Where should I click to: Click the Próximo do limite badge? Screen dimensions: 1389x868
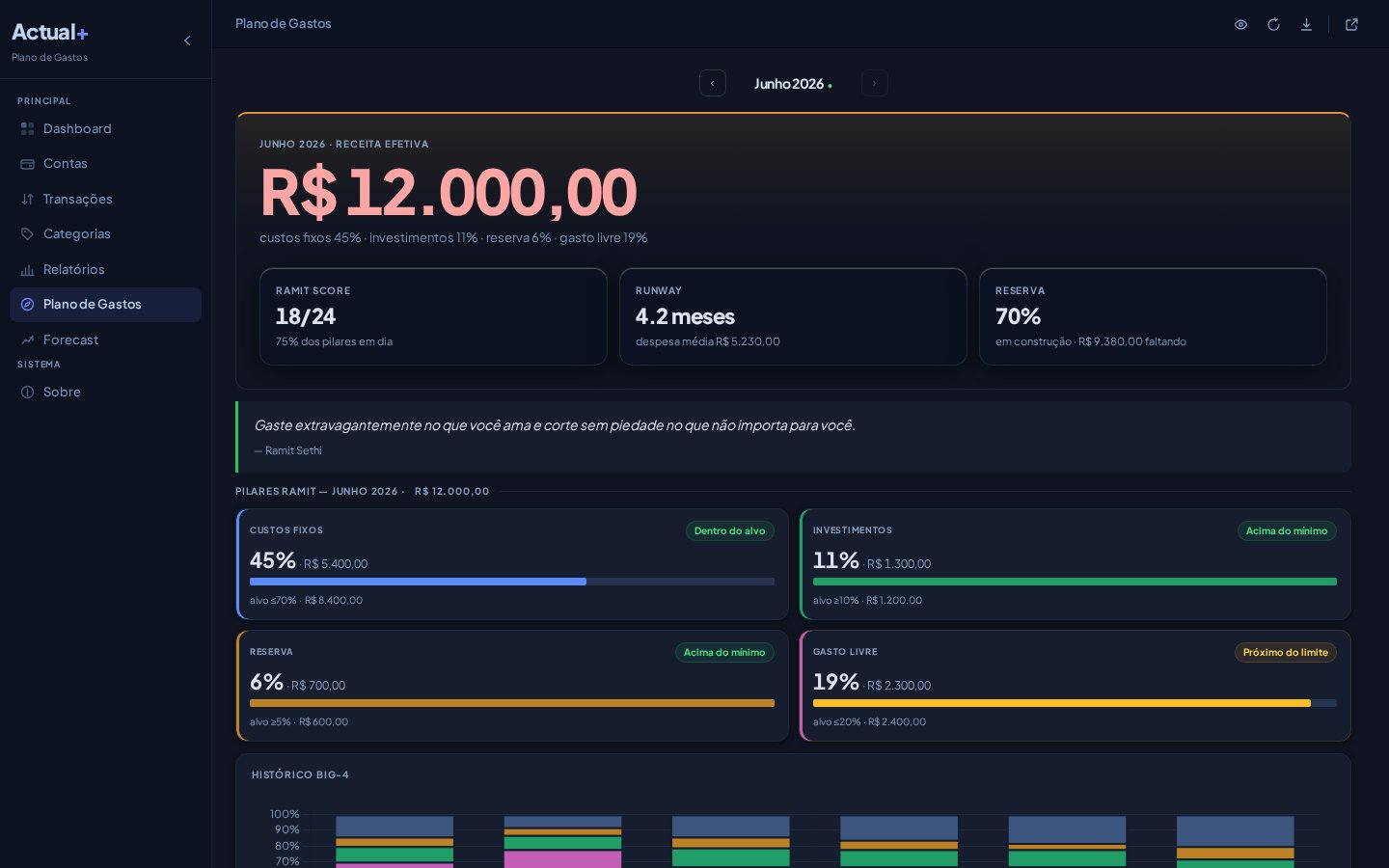click(x=1285, y=652)
